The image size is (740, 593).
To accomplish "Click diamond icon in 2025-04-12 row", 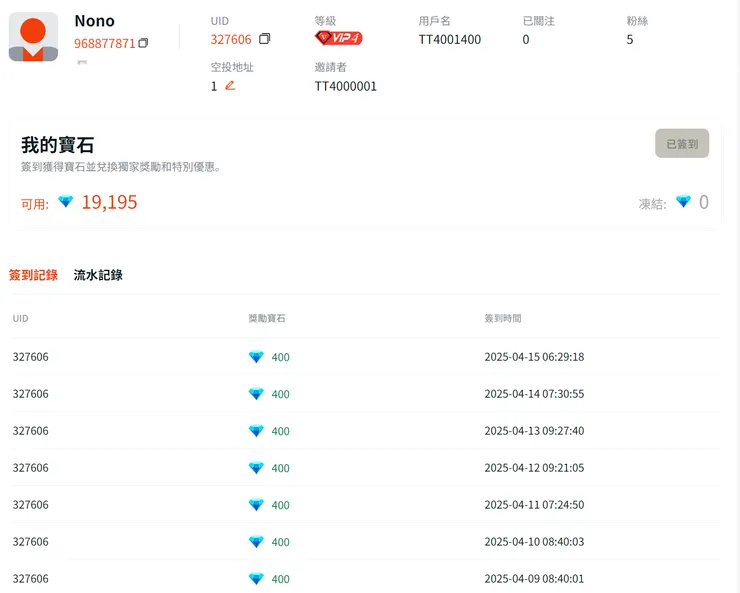I will [256, 468].
